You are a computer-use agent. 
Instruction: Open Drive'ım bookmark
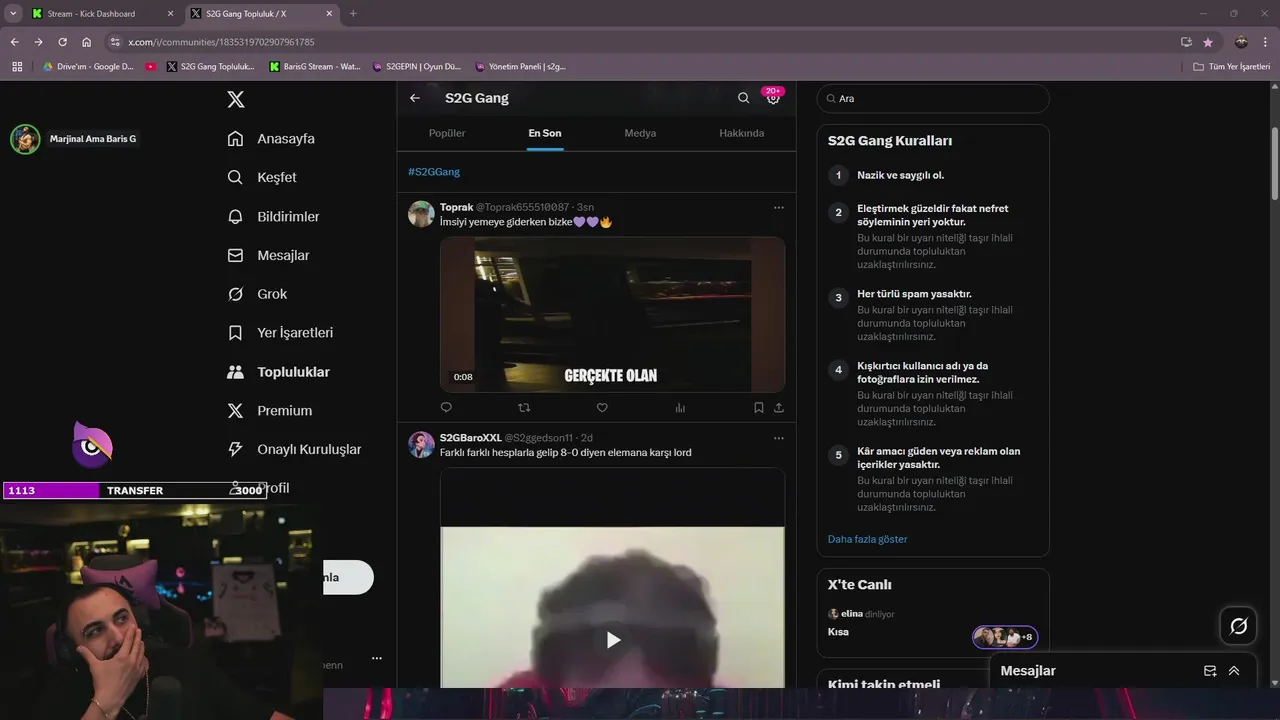(x=88, y=67)
